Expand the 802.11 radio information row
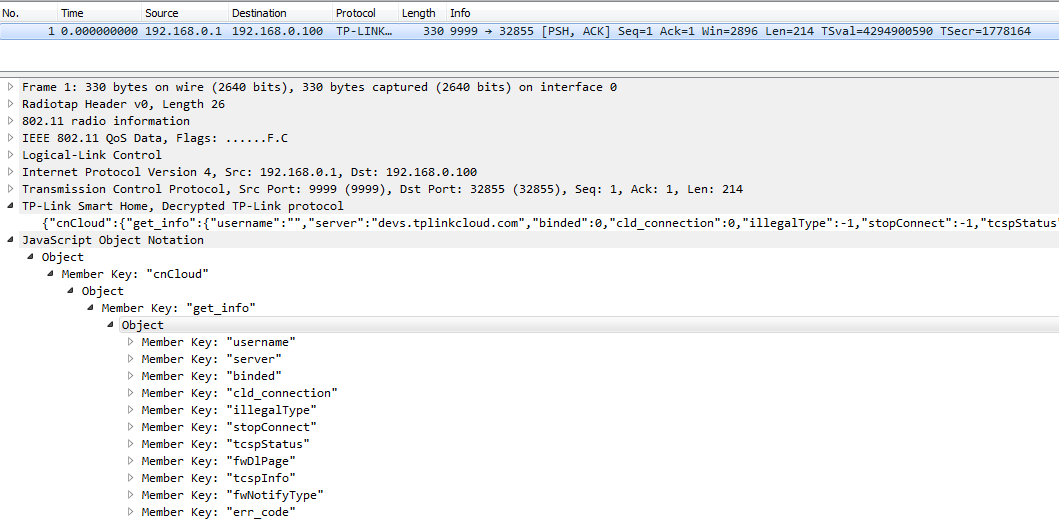The image size is (1059, 522). click(x=11, y=121)
